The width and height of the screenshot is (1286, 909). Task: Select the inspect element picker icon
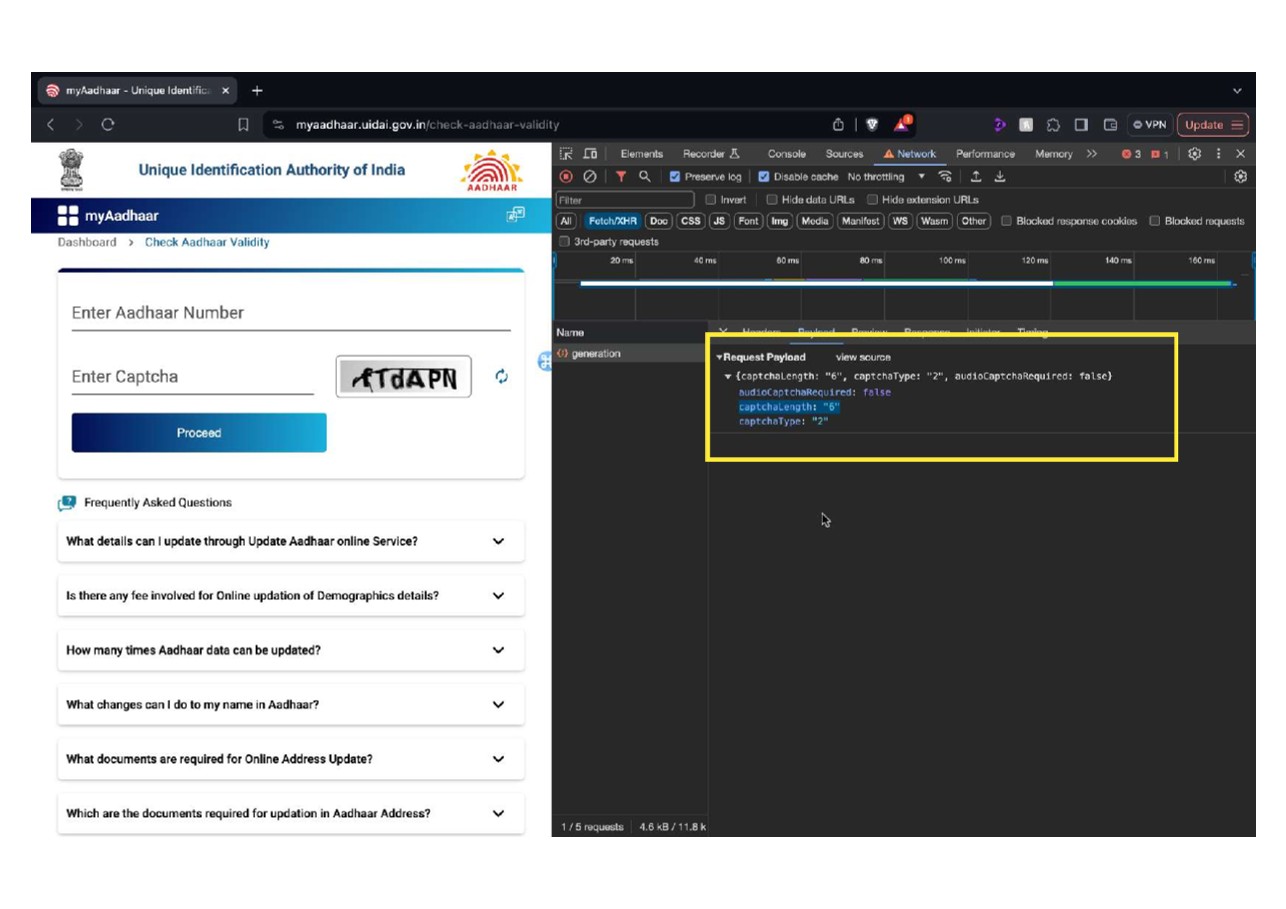[566, 154]
